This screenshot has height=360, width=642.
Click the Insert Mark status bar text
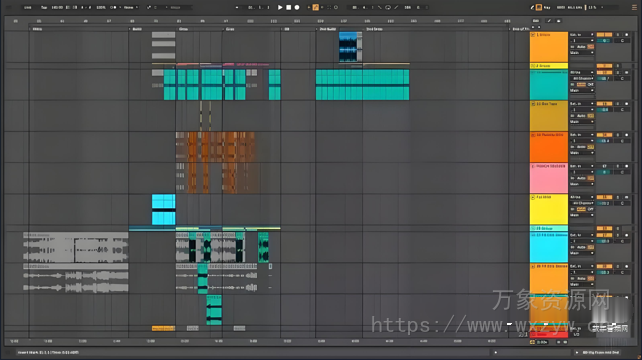(48, 352)
